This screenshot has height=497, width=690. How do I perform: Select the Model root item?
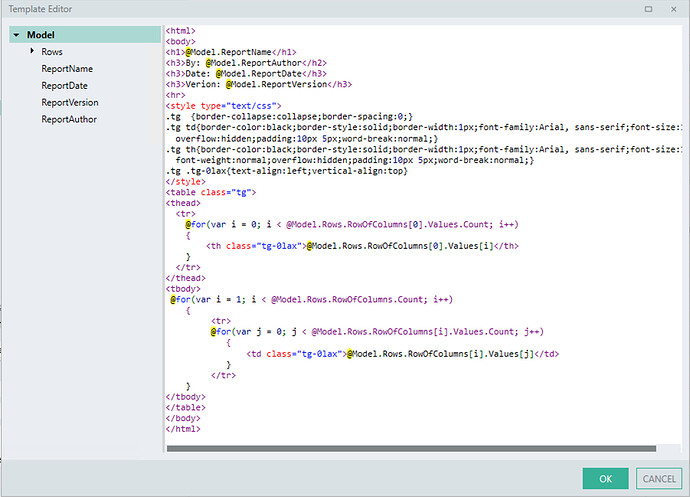[x=85, y=34]
